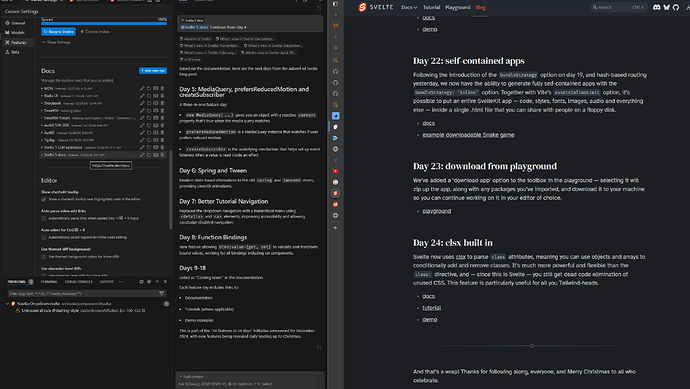Screen dimensions: 690x389
Task: Click the @Svelte 5 docs mention chip
Action: 195,27
